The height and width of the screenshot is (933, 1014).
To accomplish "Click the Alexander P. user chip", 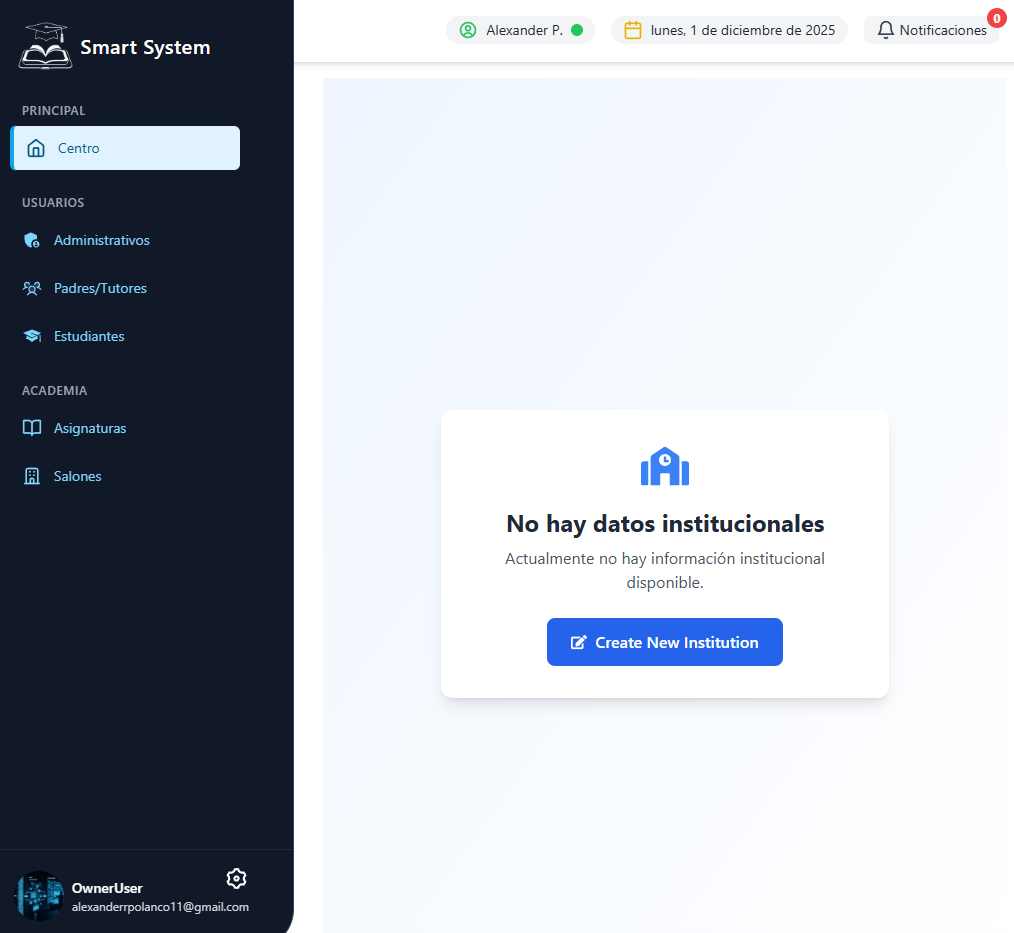I will [x=520, y=30].
